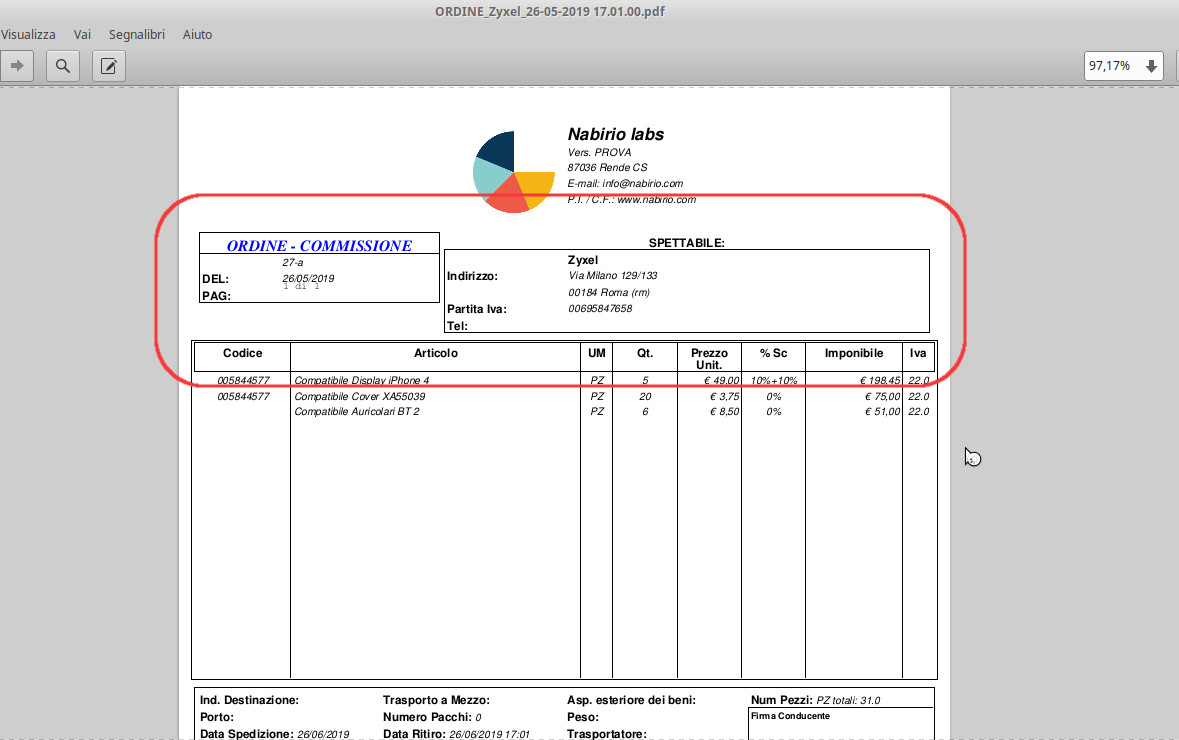Click the Partita Iva number 00695847658
This screenshot has height=740, width=1179.
click(x=600, y=308)
